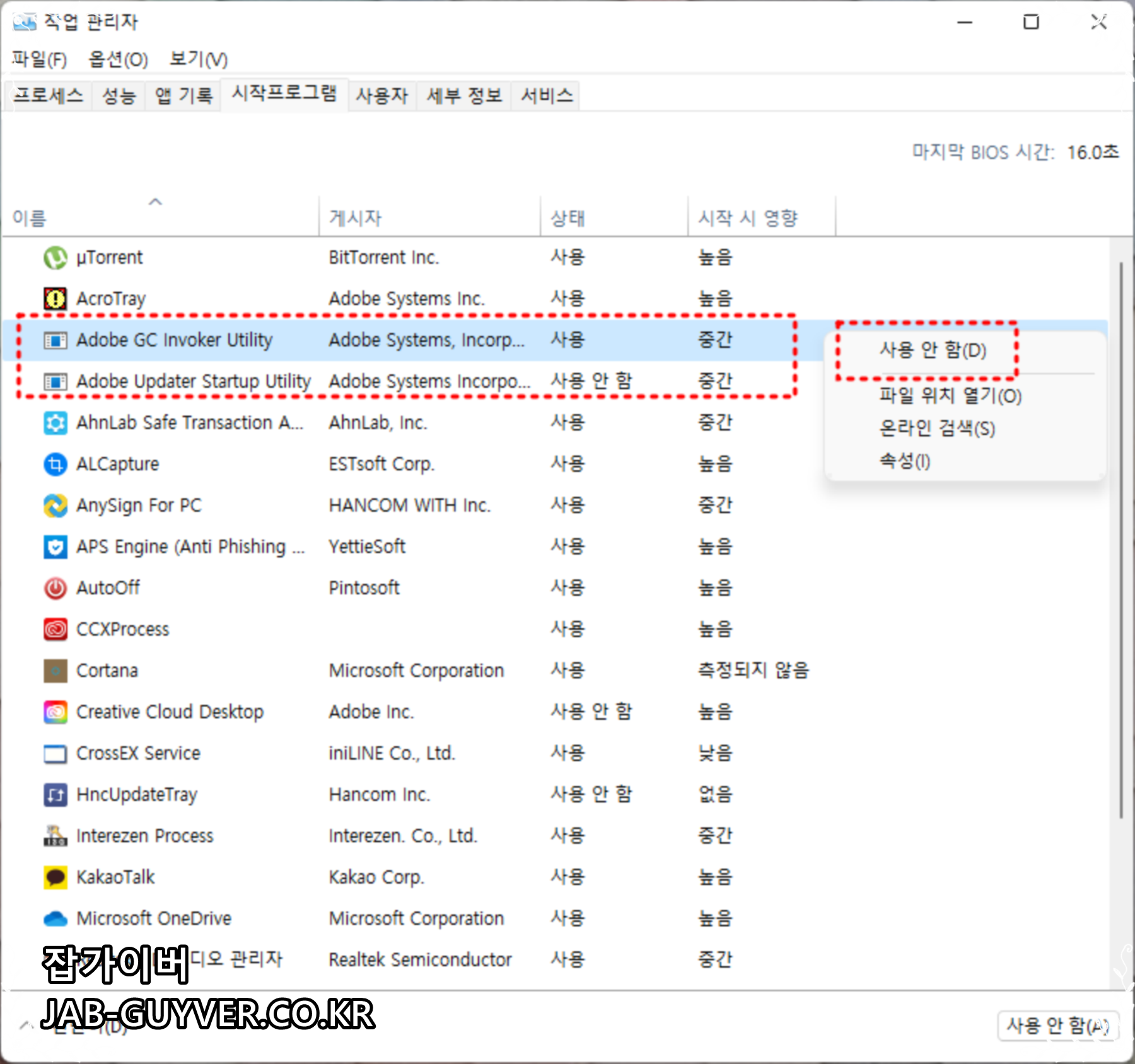Click the AhnLab Safe Transaction icon
1135x1064 pixels.
[55, 423]
